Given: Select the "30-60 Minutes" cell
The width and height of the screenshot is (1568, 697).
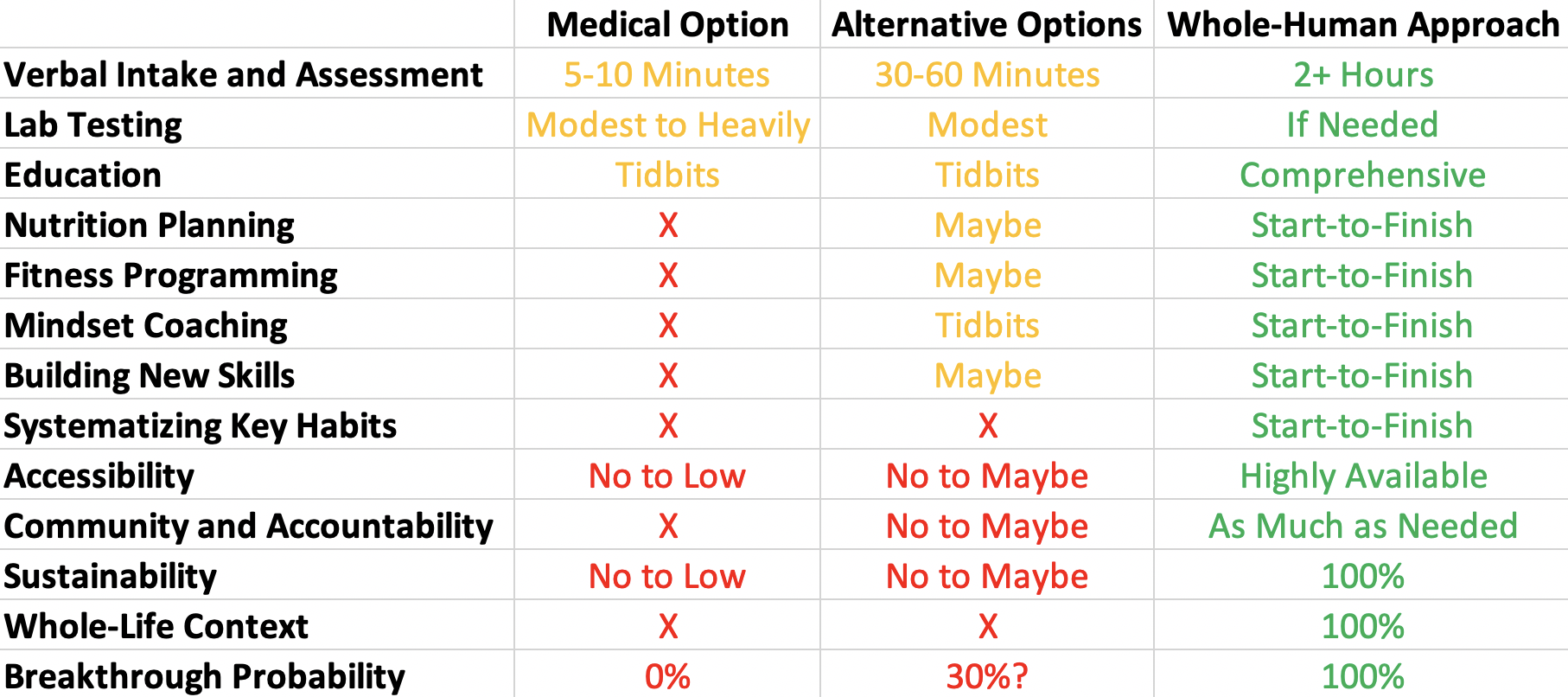Looking at the screenshot, I should pyautogui.click(x=987, y=74).
